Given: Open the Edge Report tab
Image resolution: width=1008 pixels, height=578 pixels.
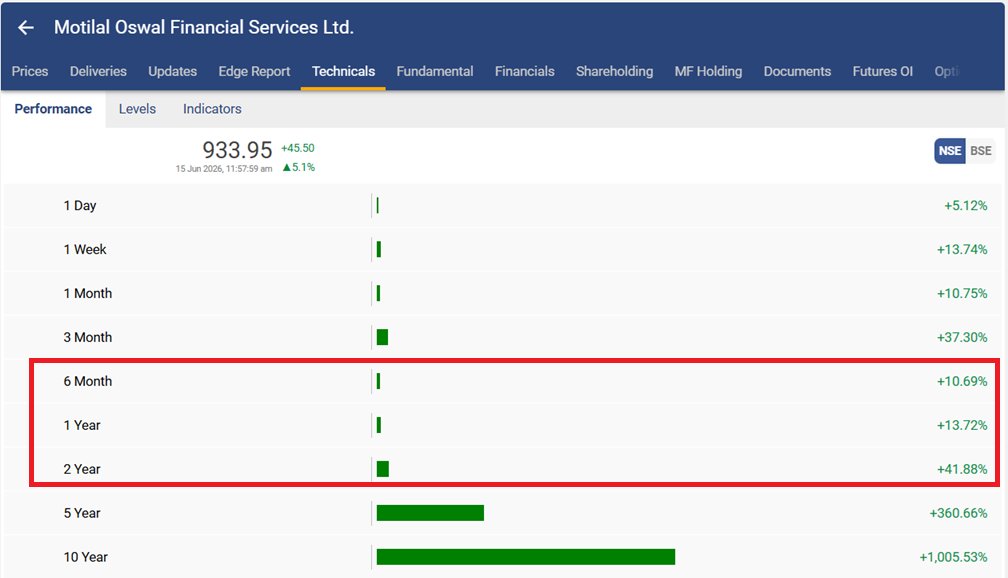Looking at the screenshot, I should coord(254,71).
